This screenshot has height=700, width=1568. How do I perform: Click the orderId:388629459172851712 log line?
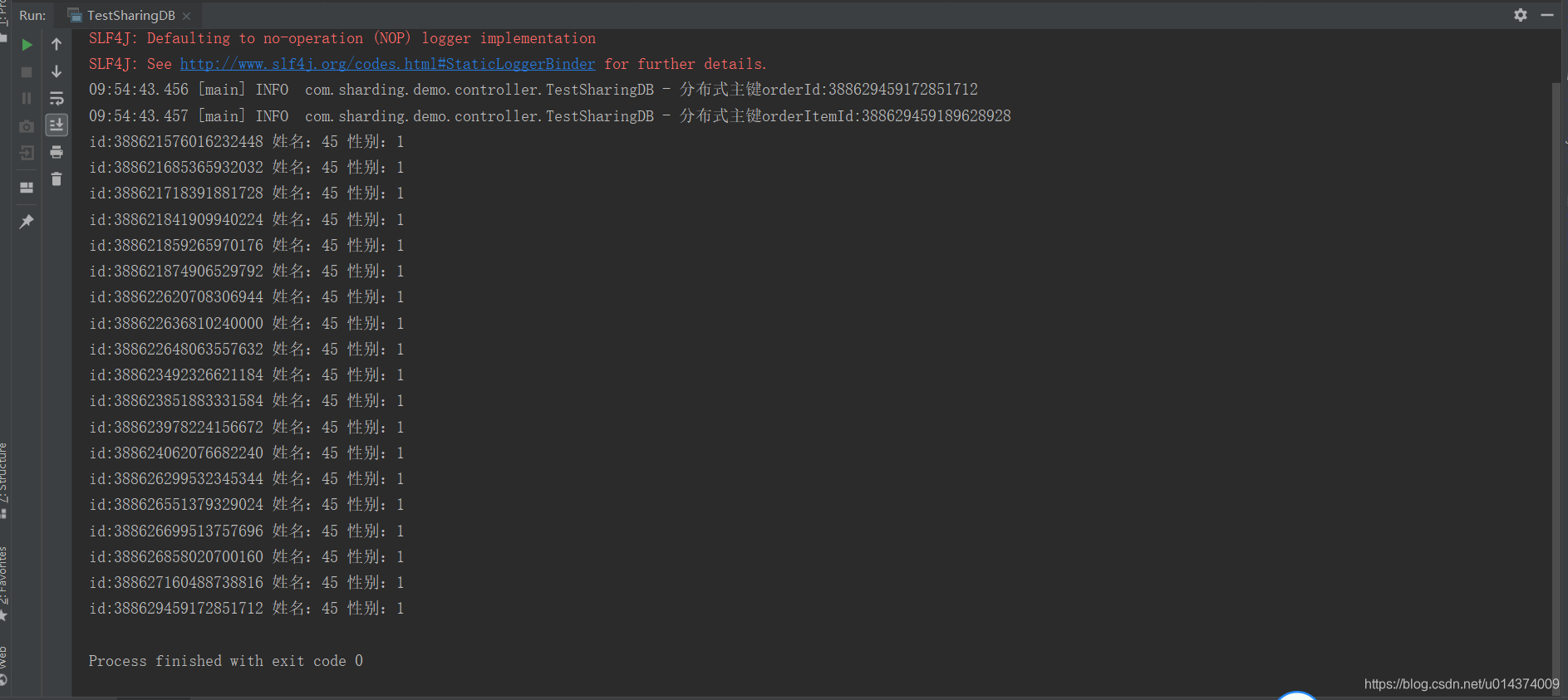click(x=533, y=90)
